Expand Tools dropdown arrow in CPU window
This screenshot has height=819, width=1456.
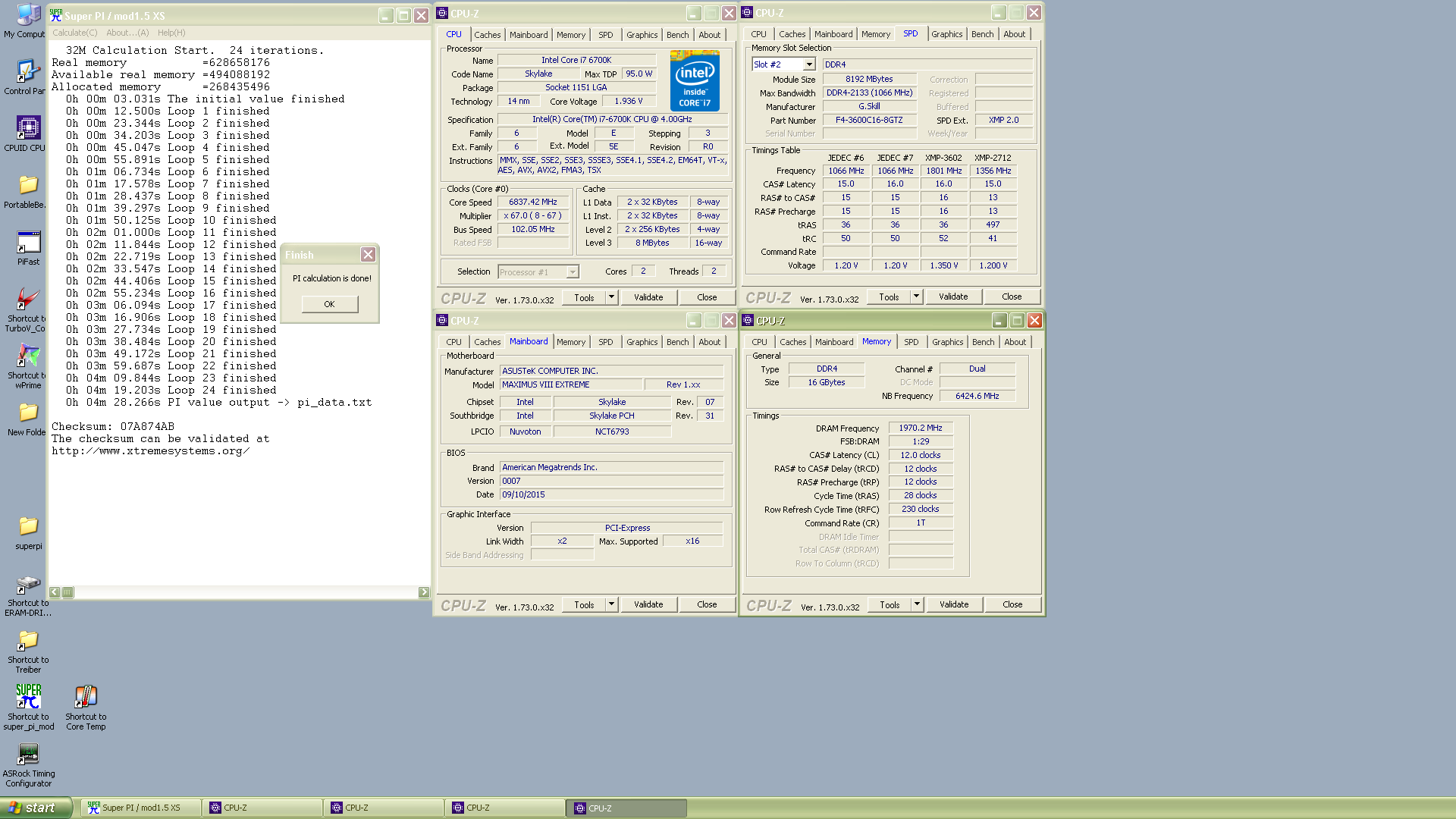[611, 297]
